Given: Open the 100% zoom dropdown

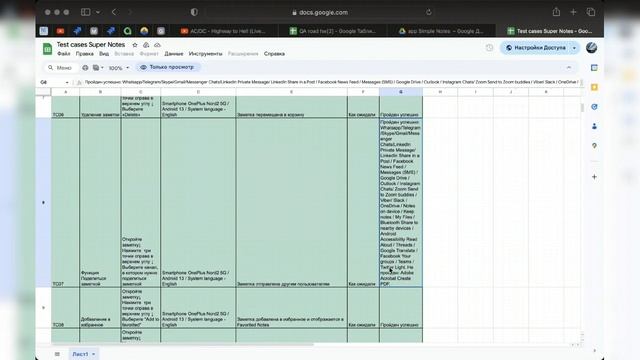Looking at the screenshot, I should pos(119,68).
